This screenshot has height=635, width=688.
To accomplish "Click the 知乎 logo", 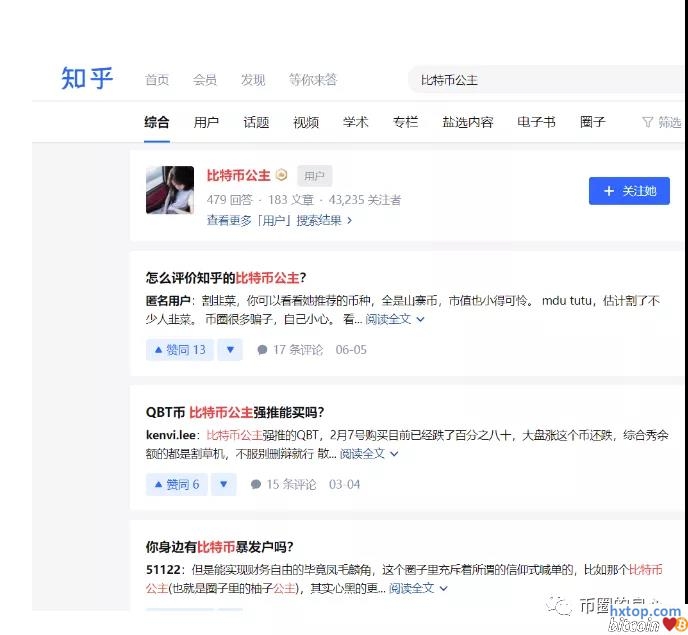I will [x=87, y=79].
